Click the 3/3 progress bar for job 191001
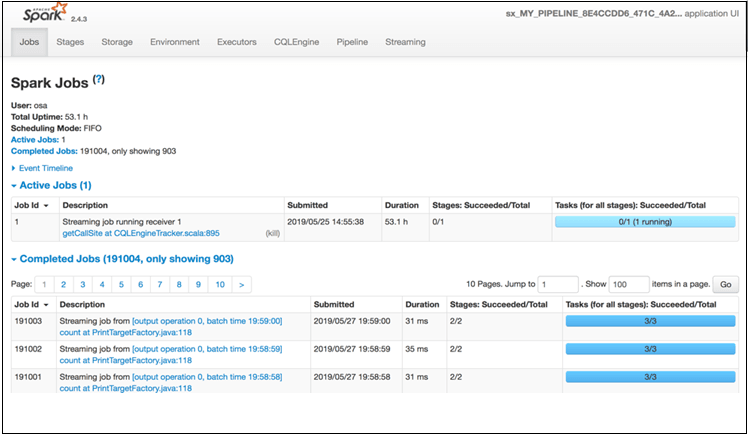Screen dimensions: 748x436 coord(650,377)
